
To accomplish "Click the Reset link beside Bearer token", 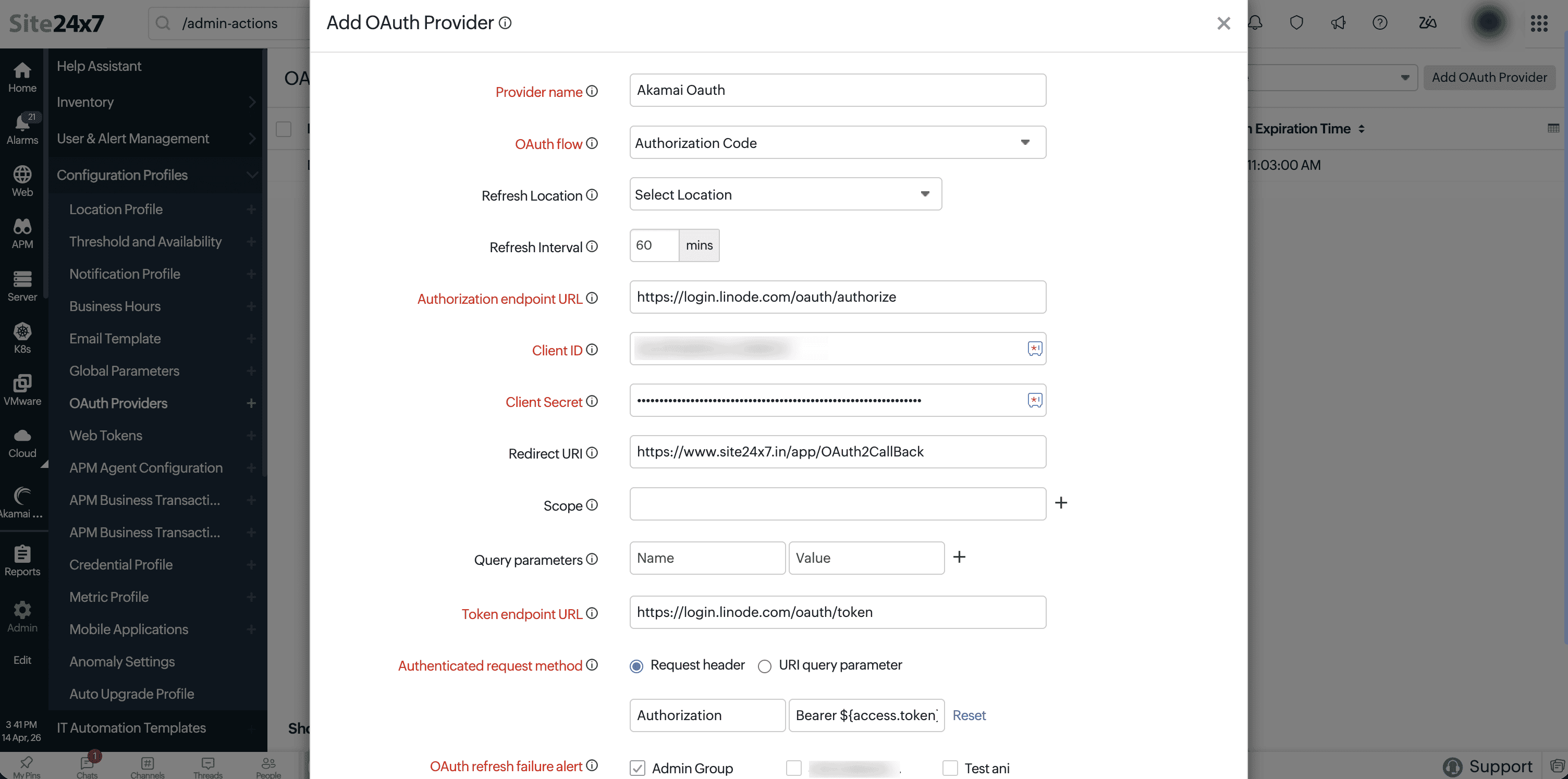I will [x=969, y=715].
